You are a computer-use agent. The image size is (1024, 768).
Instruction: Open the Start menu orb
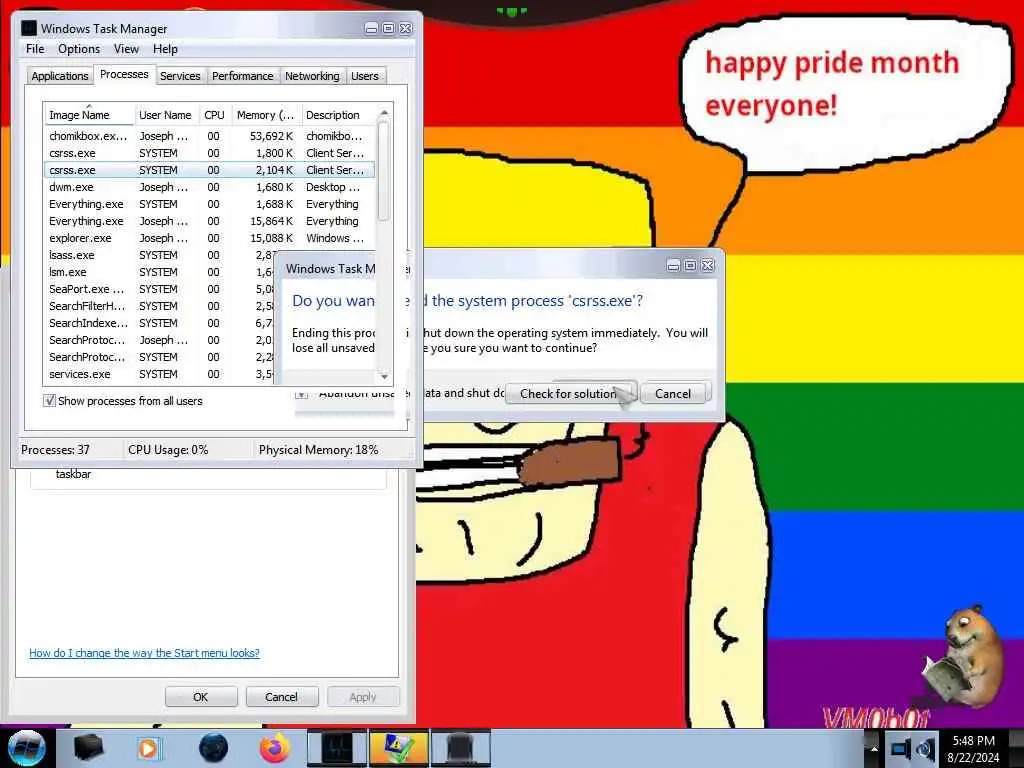point(26,748)
